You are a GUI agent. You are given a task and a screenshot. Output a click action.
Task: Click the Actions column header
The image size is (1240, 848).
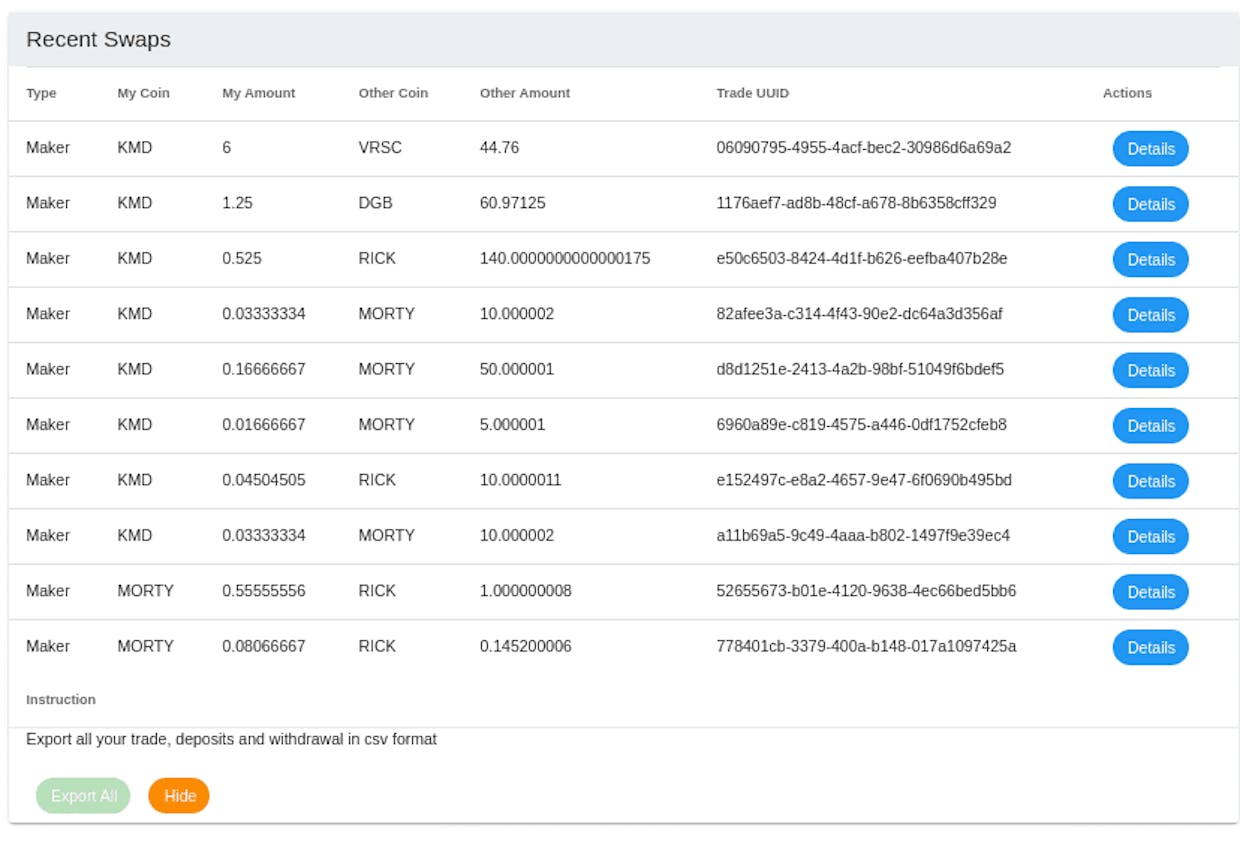point(1127,93)
